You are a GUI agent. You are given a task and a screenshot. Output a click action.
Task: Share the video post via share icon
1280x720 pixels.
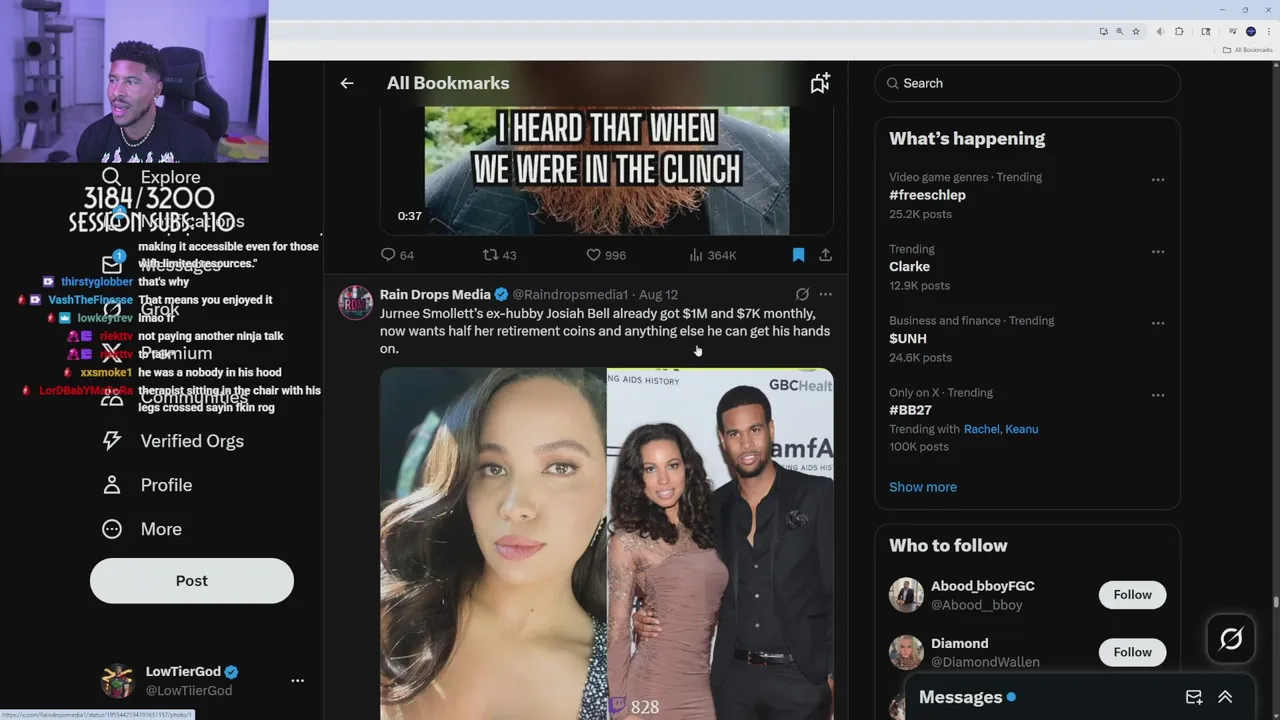(x=825, y=255)
